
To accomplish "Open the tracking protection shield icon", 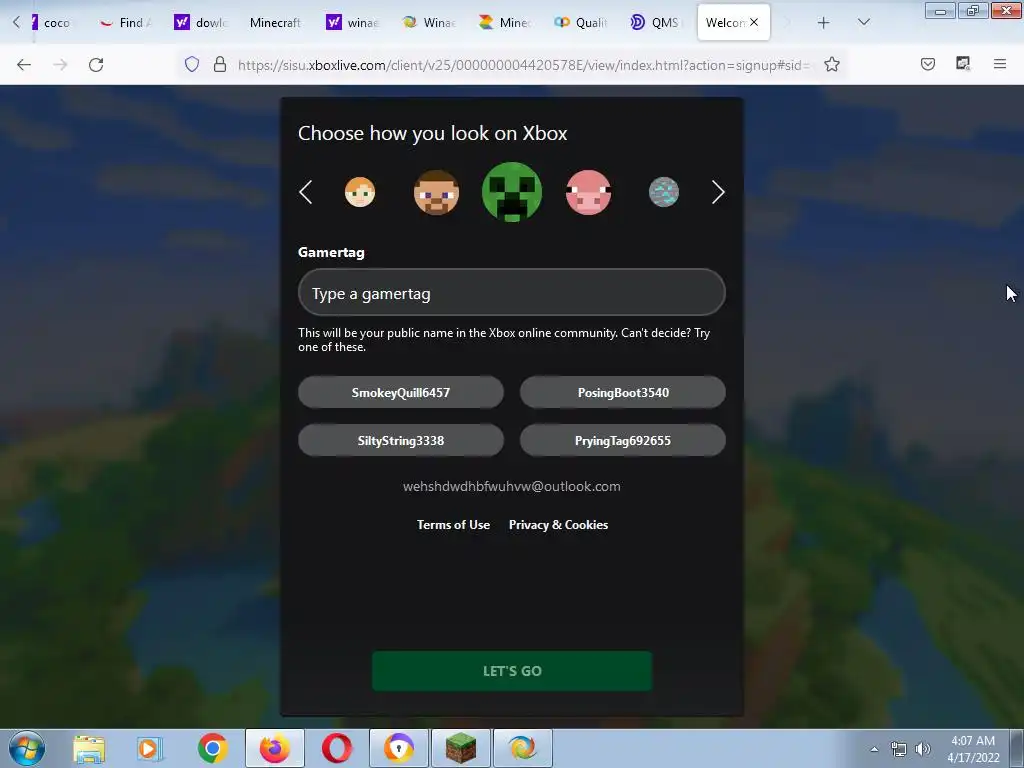I will (x=191, y=64).
